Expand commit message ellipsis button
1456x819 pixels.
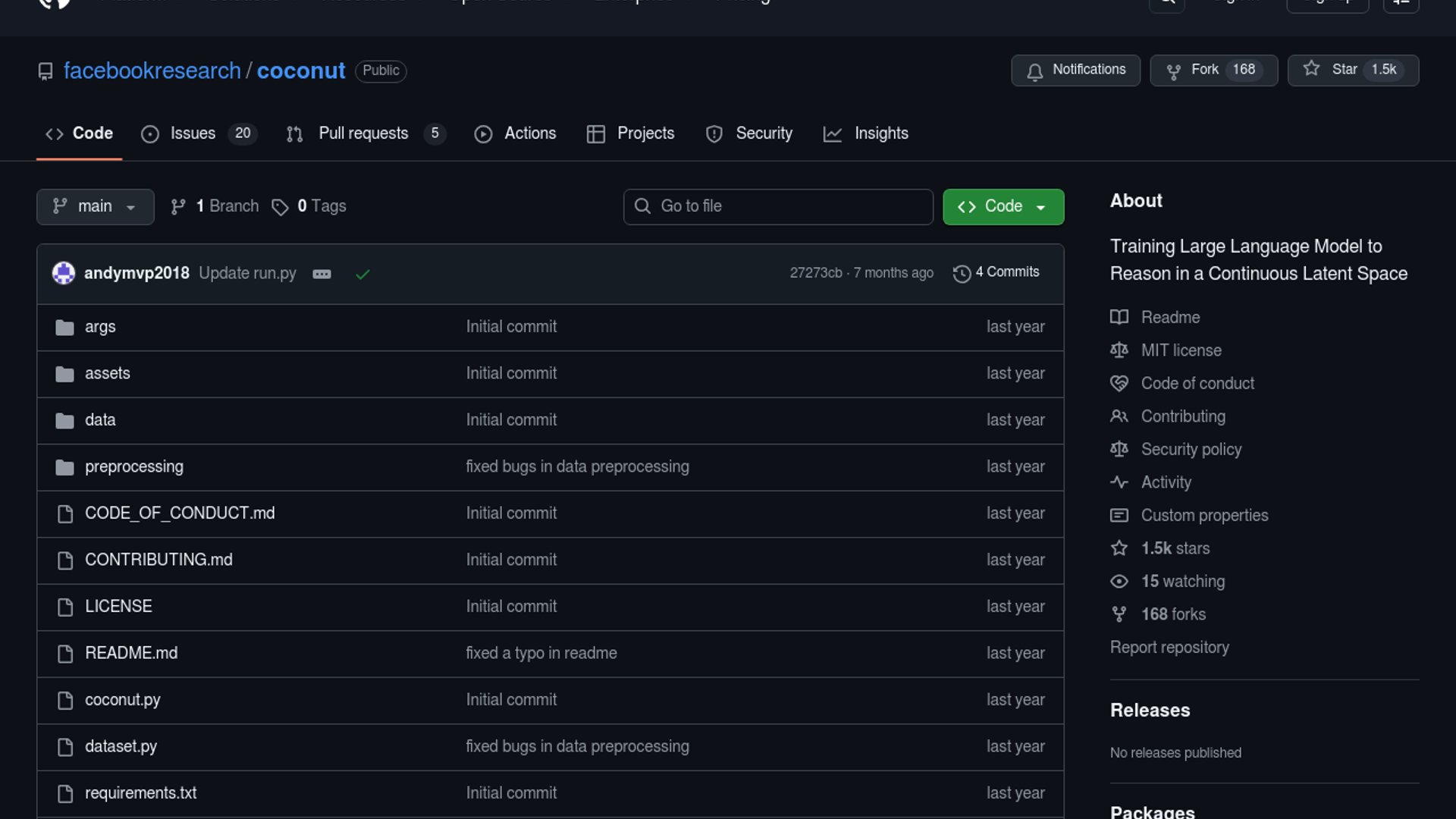[322, 274]
